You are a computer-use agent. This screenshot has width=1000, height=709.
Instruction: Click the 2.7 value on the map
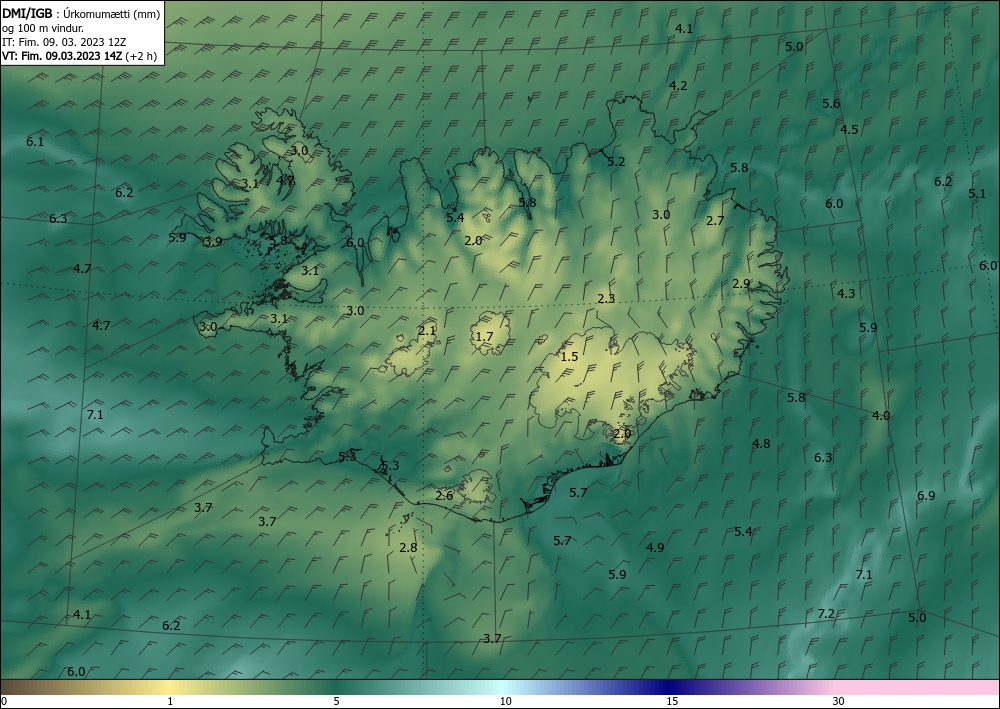(x=716, y=221)
